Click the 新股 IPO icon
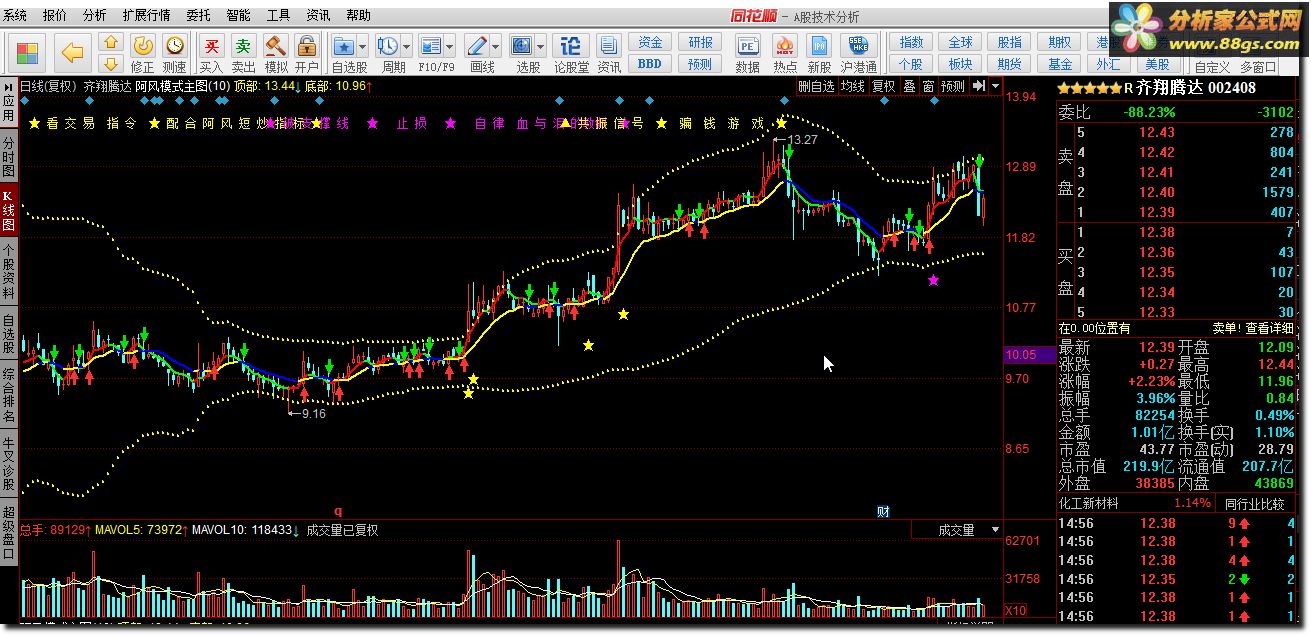The width and height of the screenshot is (1311, 635). 819,53
